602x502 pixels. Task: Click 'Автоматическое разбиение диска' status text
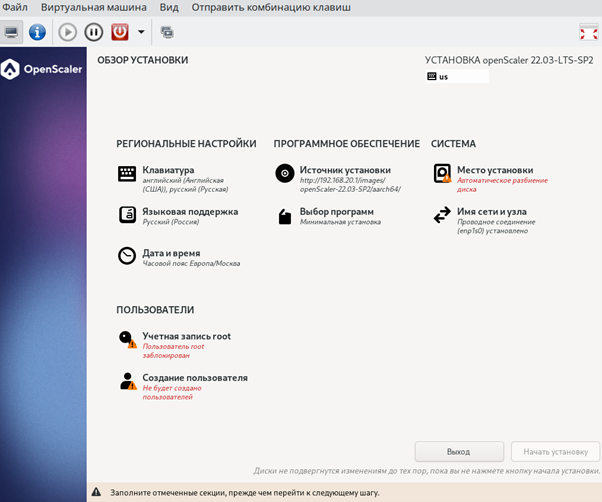pos(502,185)
